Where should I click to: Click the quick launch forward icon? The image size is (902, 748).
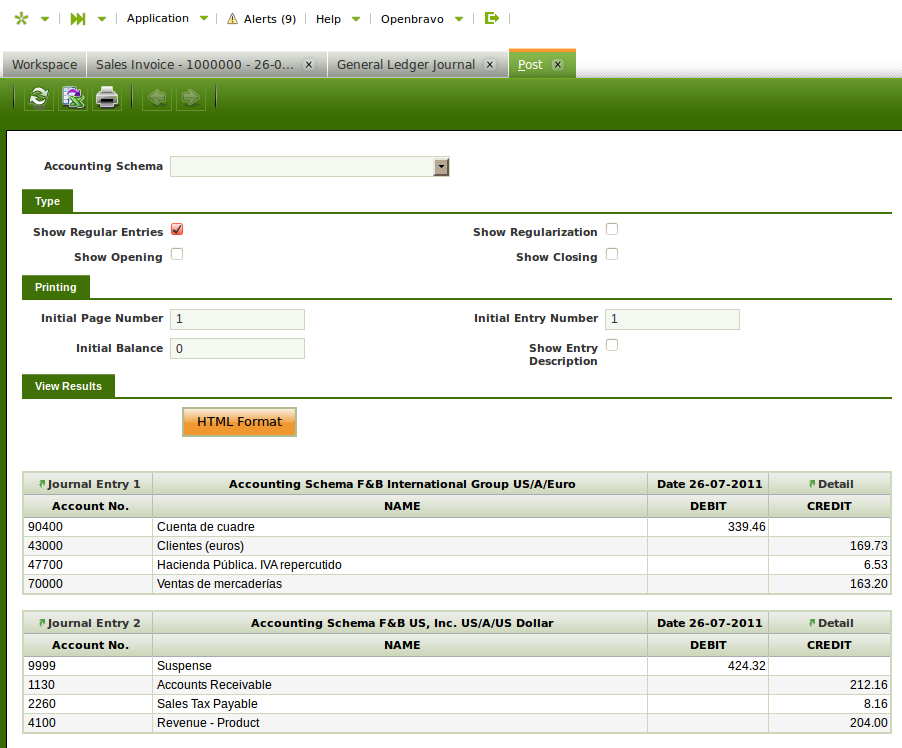(x=78, y=19)
